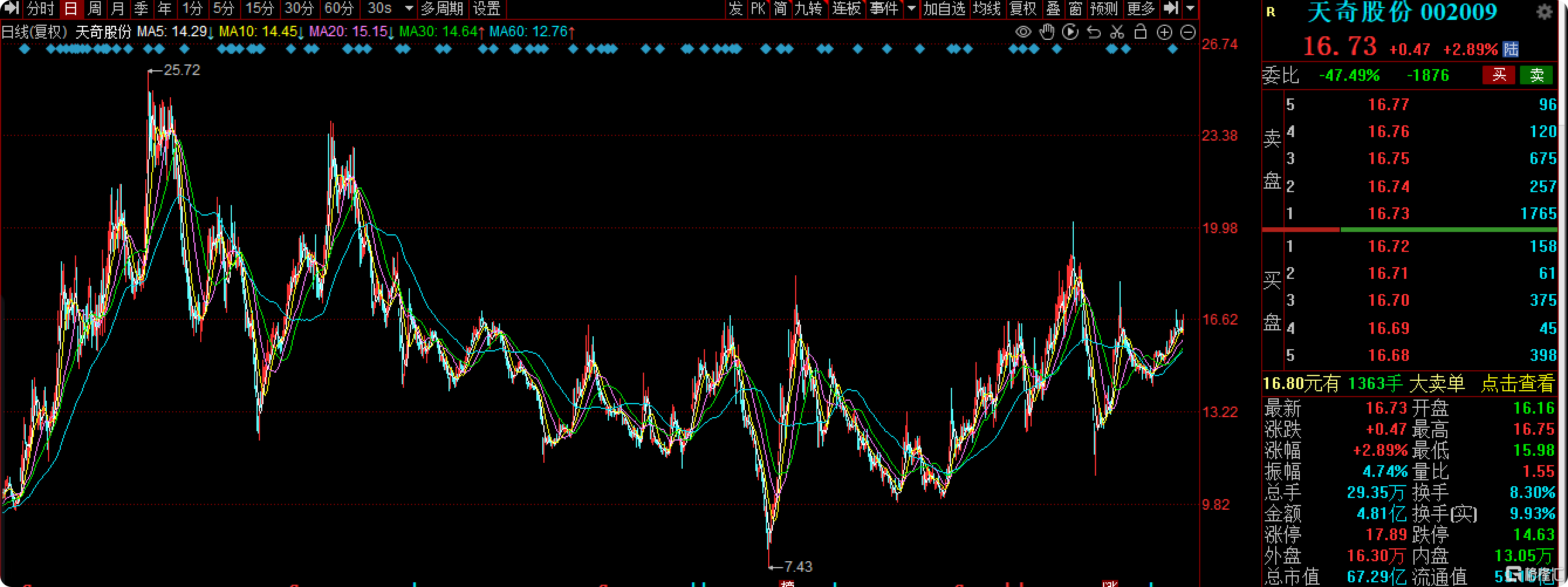
Task: Select the hand pan tool
Action: coord(1047,32)
